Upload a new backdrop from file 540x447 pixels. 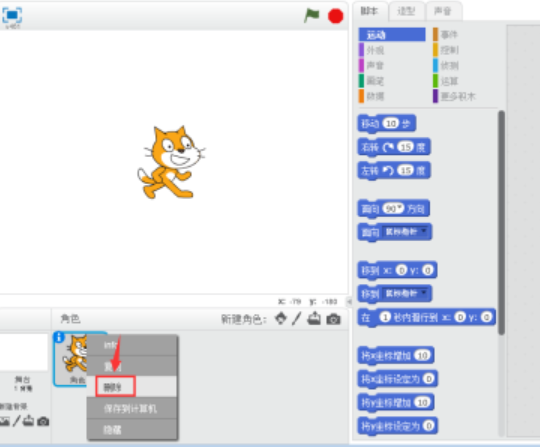pos(28,421)
